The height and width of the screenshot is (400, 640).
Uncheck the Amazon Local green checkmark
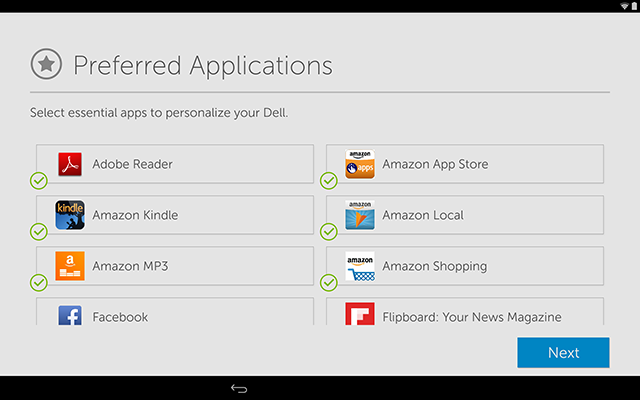(x=329, y=232)
